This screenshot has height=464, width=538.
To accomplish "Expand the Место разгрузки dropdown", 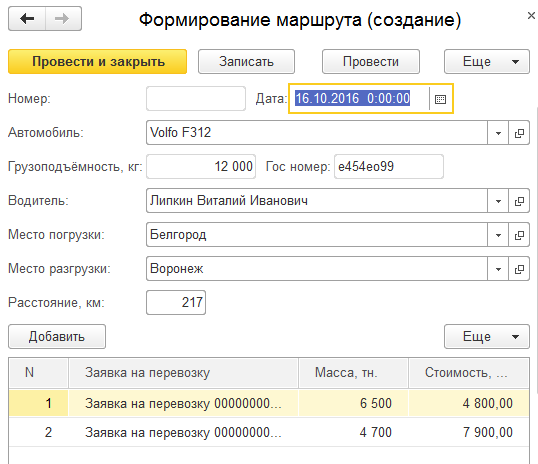I will point(498,269).
